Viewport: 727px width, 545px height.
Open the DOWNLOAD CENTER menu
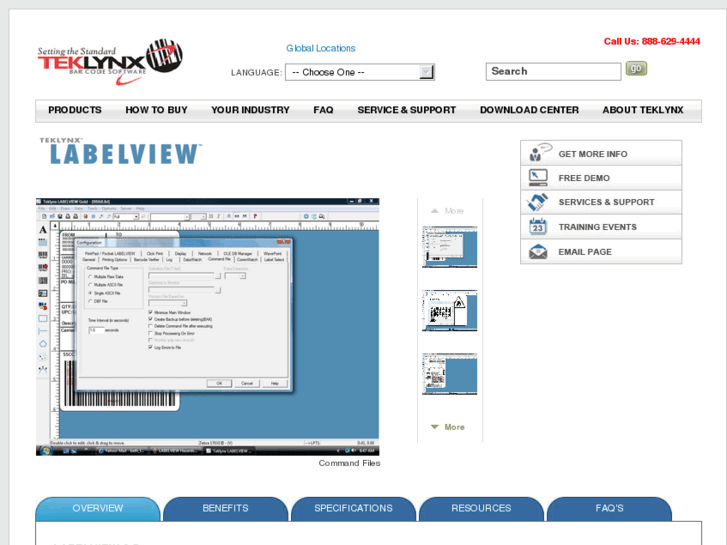tap(529, 110)
